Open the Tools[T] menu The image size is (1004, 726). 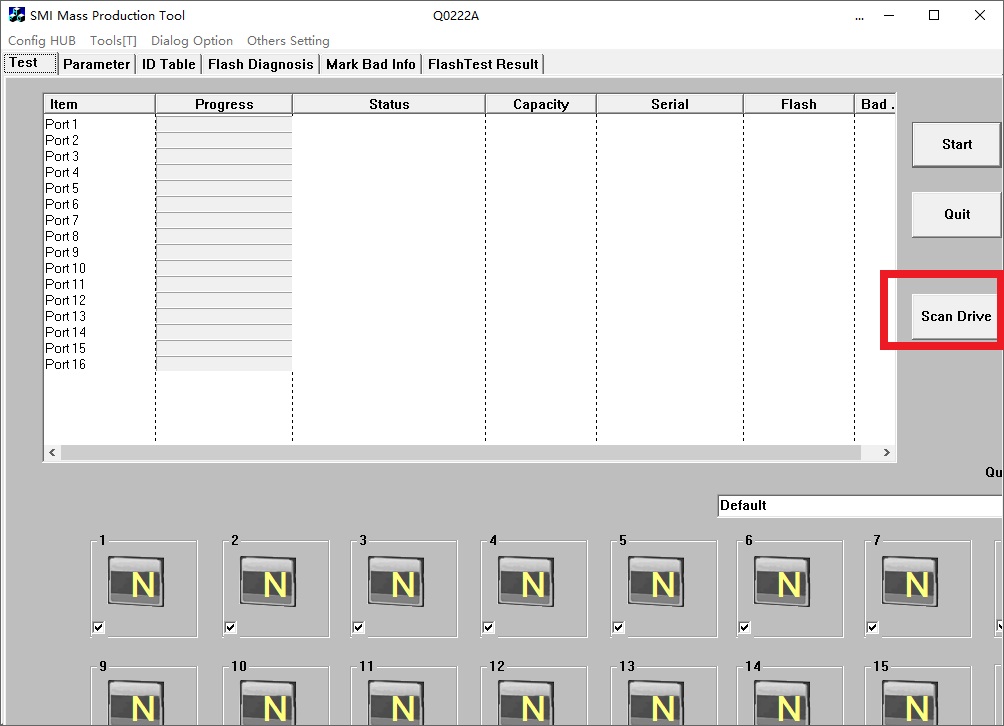click(113, 41)
